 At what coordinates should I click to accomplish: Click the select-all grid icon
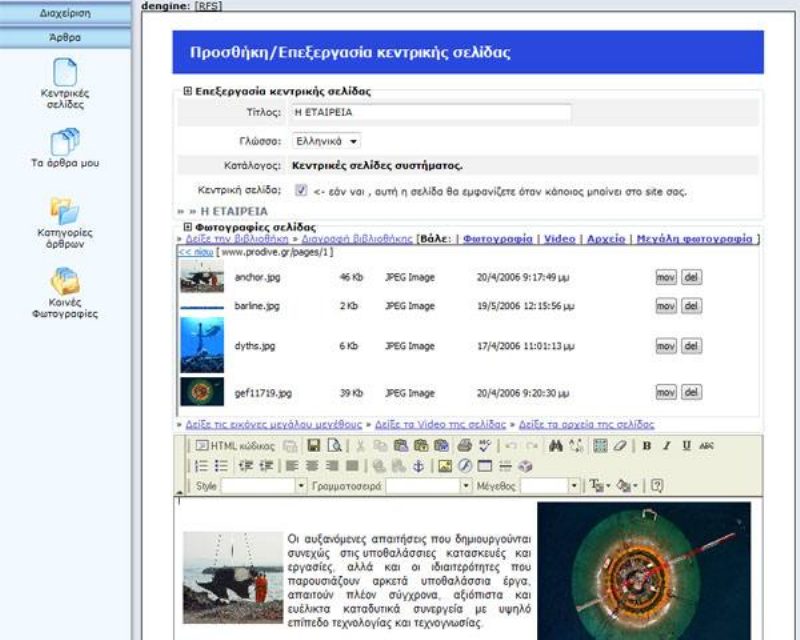pos(600,446)
